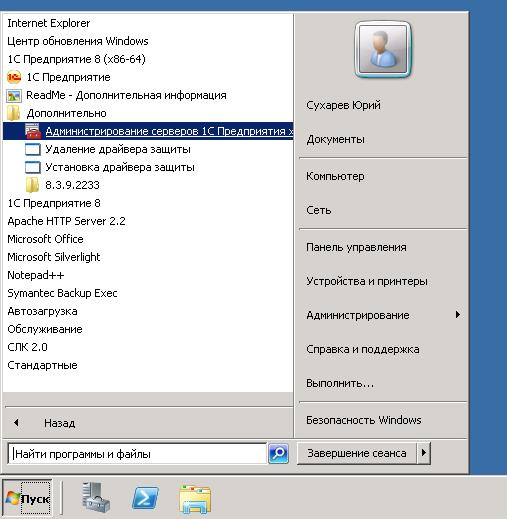
Task: Open Панель управления
Action: click(356, 247)
